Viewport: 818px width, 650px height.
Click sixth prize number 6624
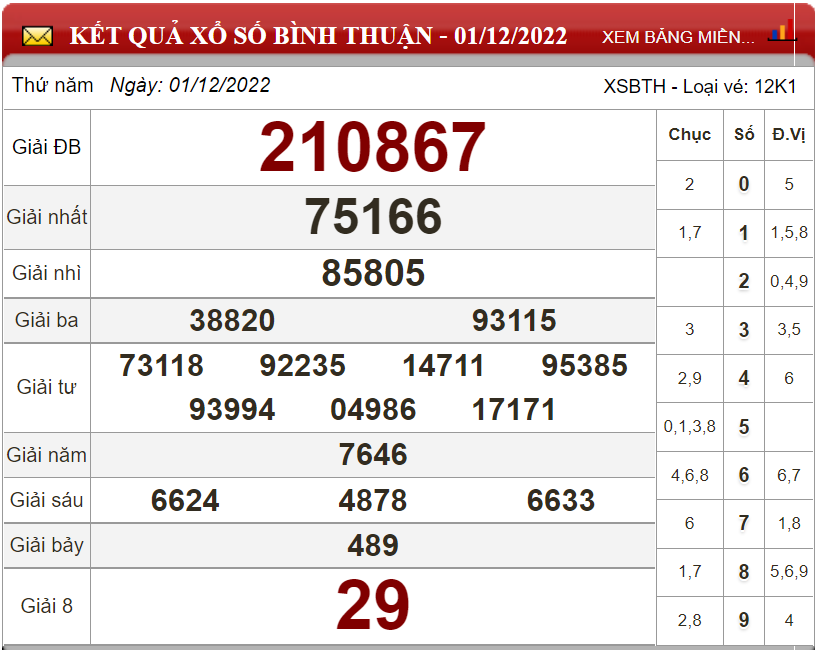pyautogui.click(x=185, y=500)
